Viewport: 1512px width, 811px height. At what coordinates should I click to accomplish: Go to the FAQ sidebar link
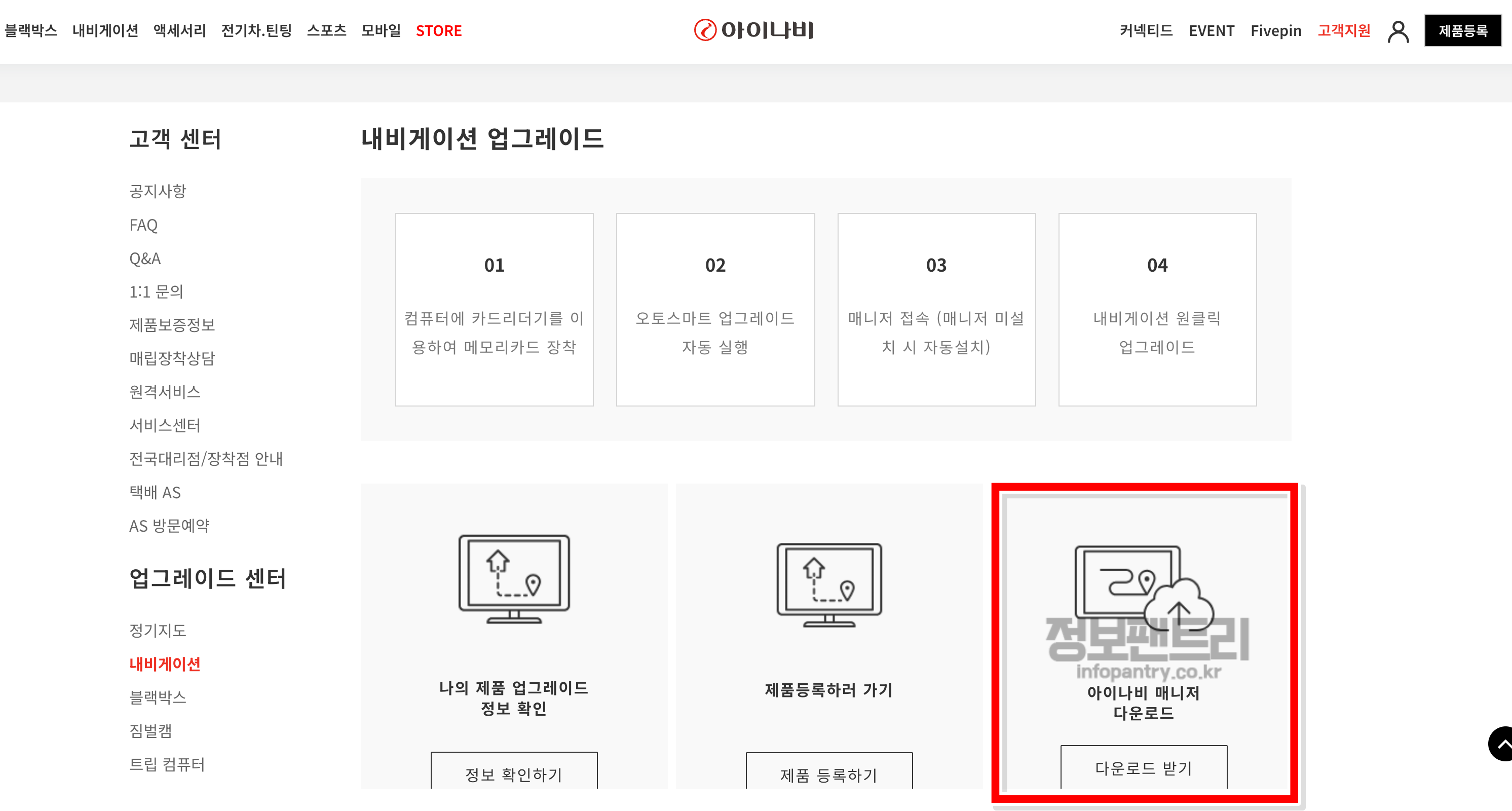tap(143, 225)
